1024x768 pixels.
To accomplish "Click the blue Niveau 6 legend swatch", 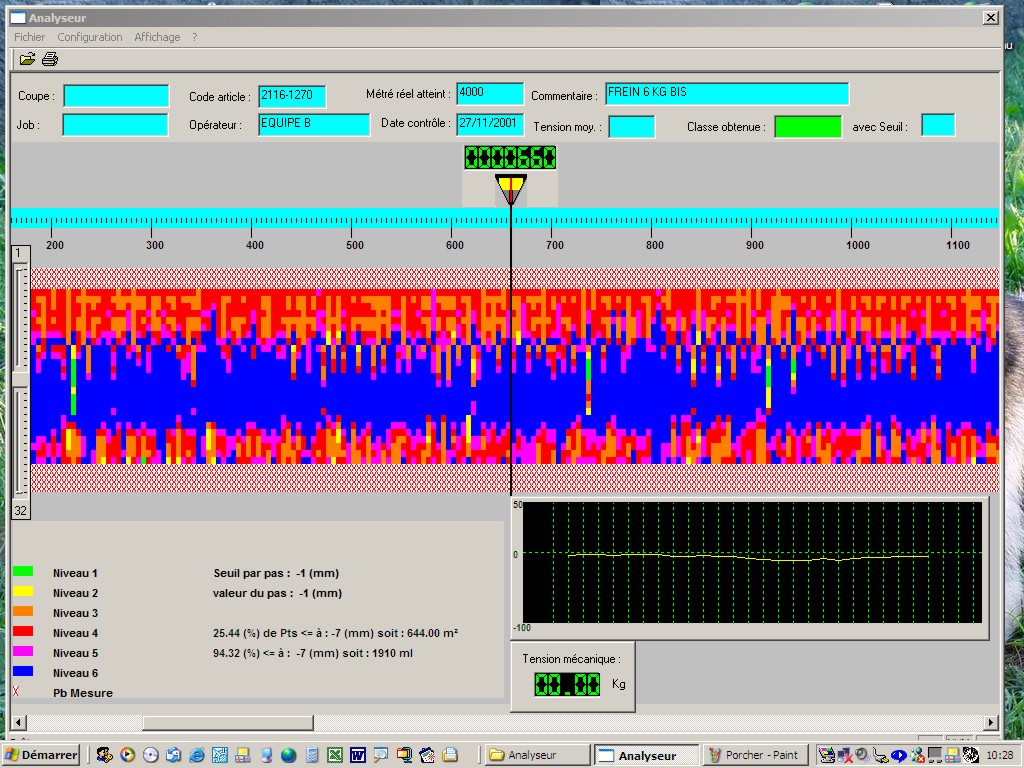I will 23,672.
